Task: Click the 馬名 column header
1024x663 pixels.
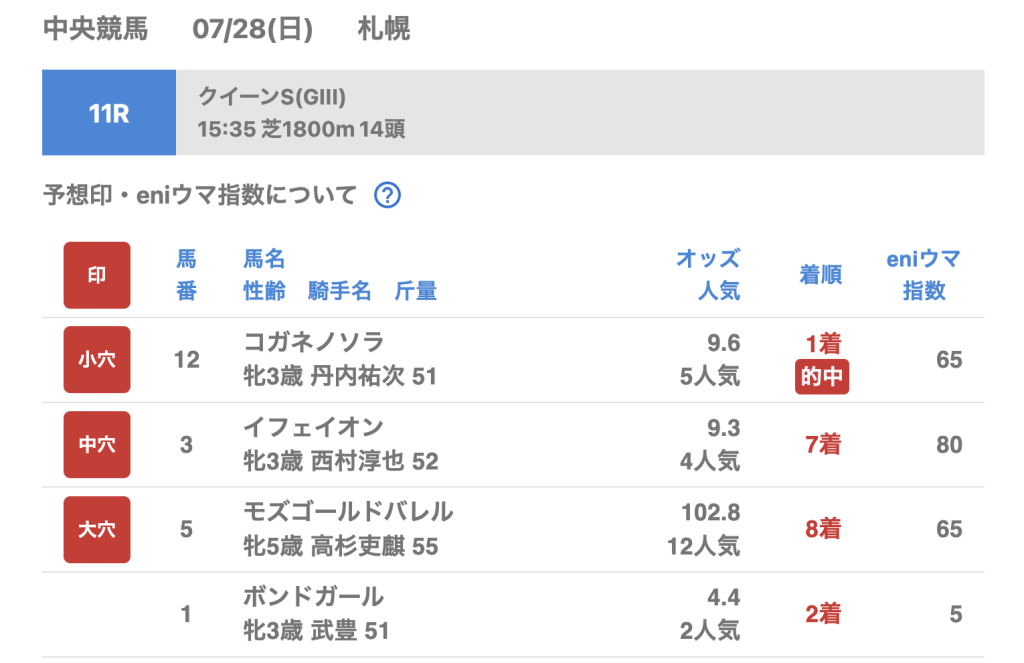Action: (264, 260)
